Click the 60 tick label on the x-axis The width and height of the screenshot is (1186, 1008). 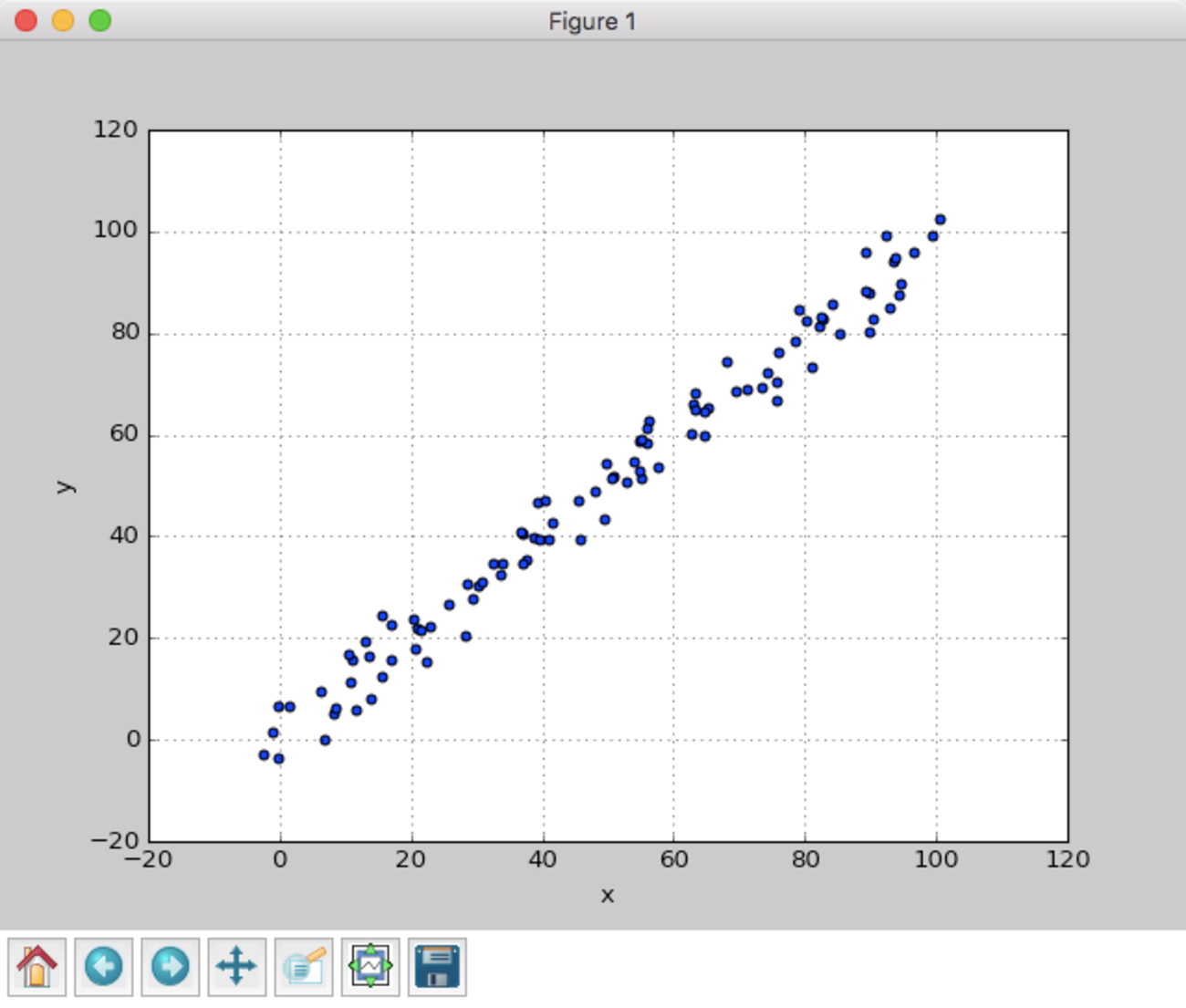pos(674,859)
